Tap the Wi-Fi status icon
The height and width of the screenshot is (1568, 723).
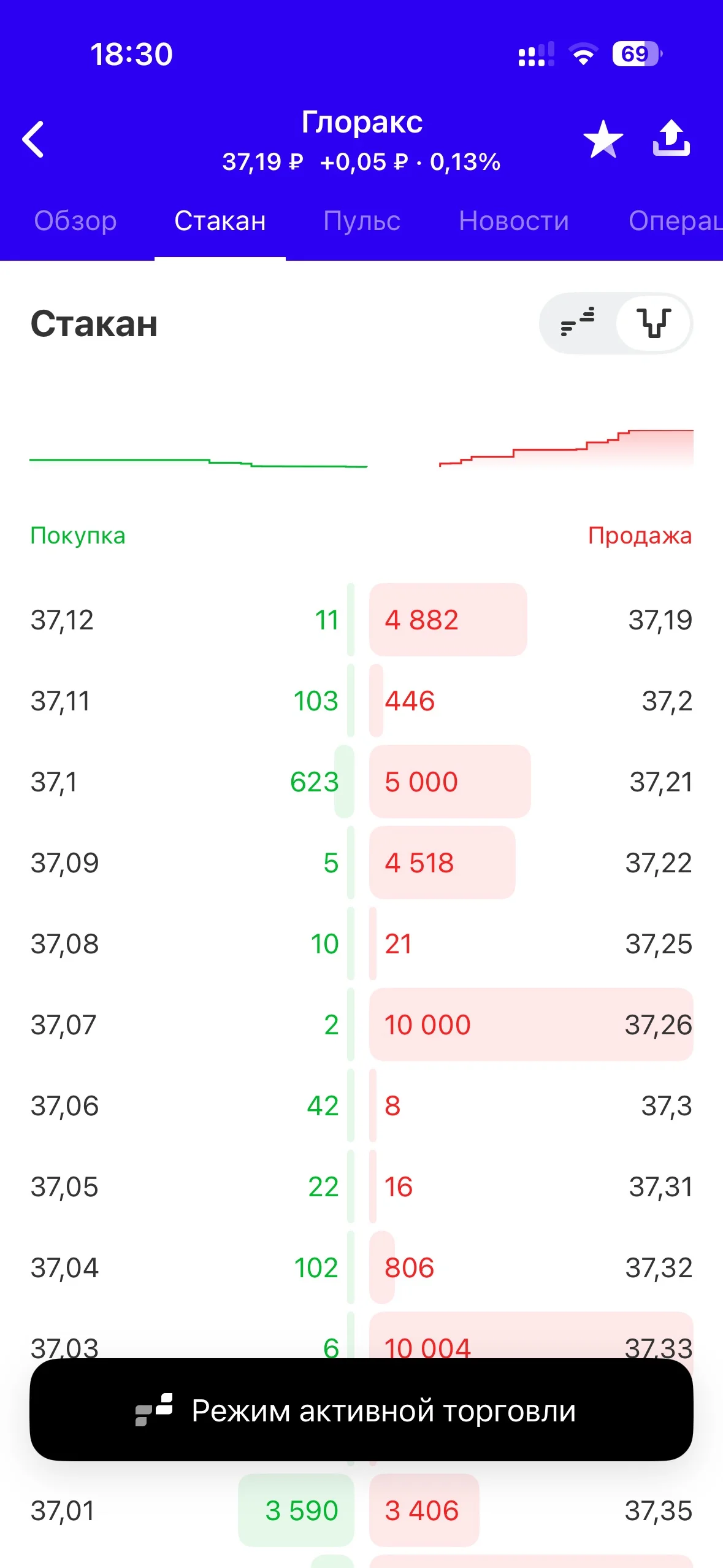point(583,55)
